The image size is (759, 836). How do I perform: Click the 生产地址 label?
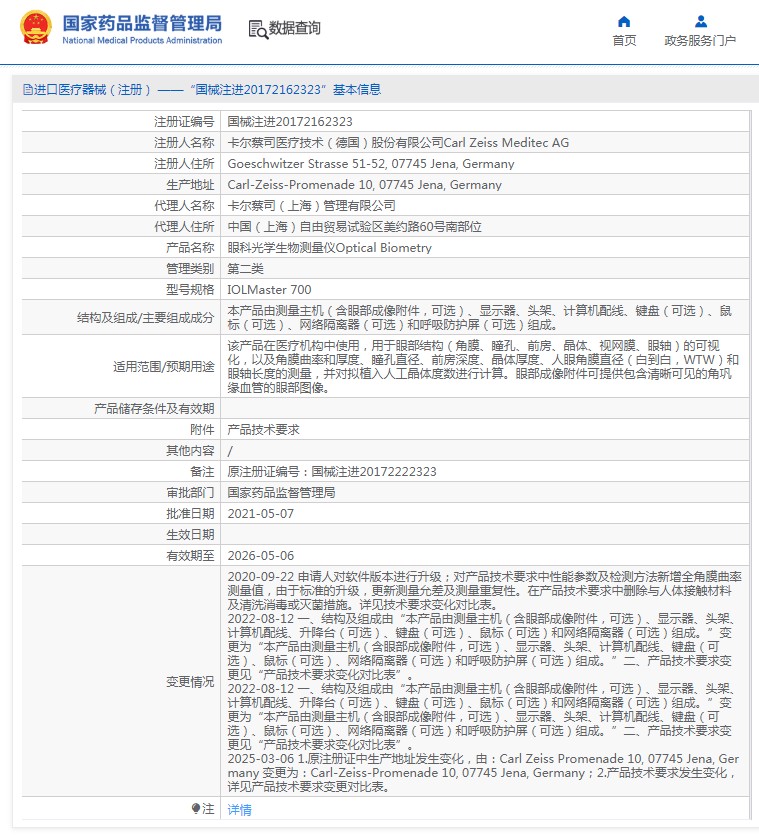[x=190, y=185]
